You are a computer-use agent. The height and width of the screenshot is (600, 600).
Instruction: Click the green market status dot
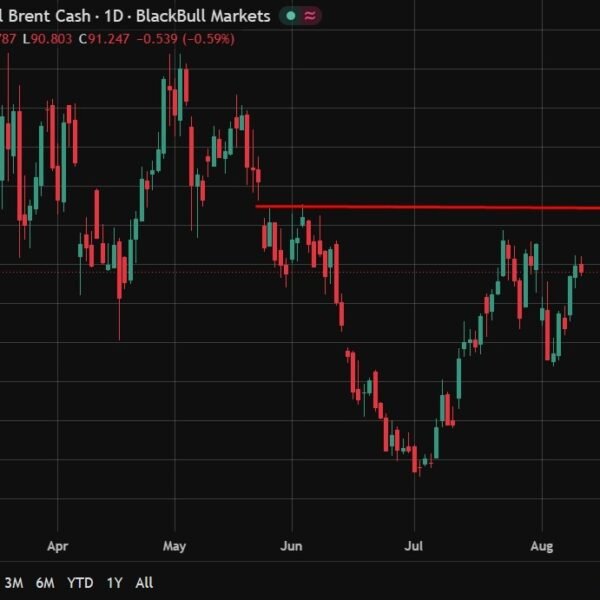click(x=291, y=16)
